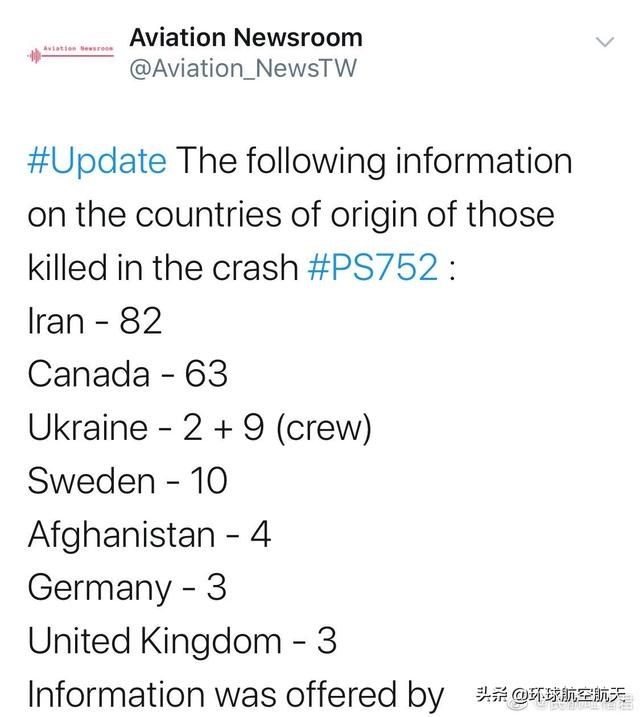Screen dimensions: 640x717
Task: Open the Aviation Newsroom display name
Action: click(246, 38)
